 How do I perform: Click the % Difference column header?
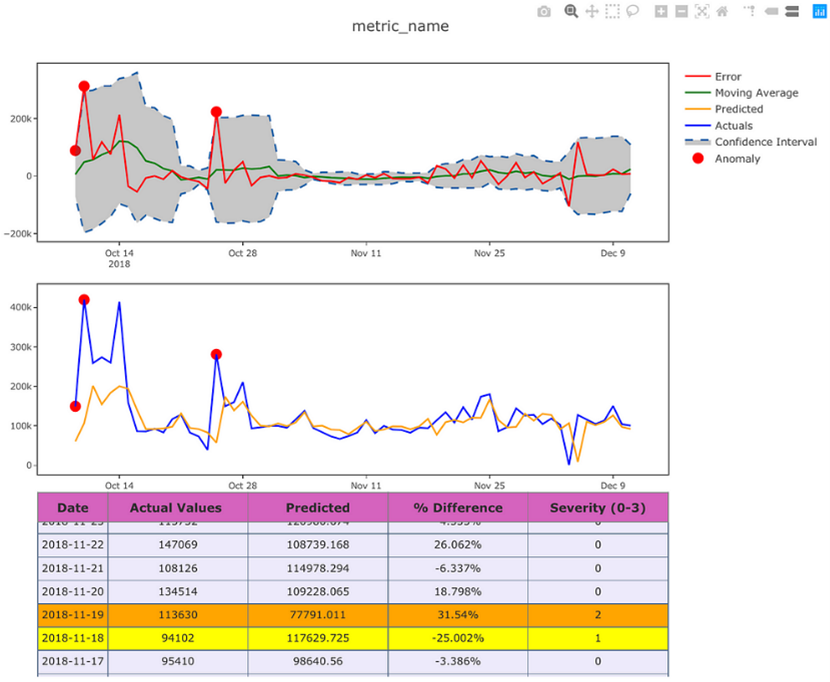coord(457,507)
